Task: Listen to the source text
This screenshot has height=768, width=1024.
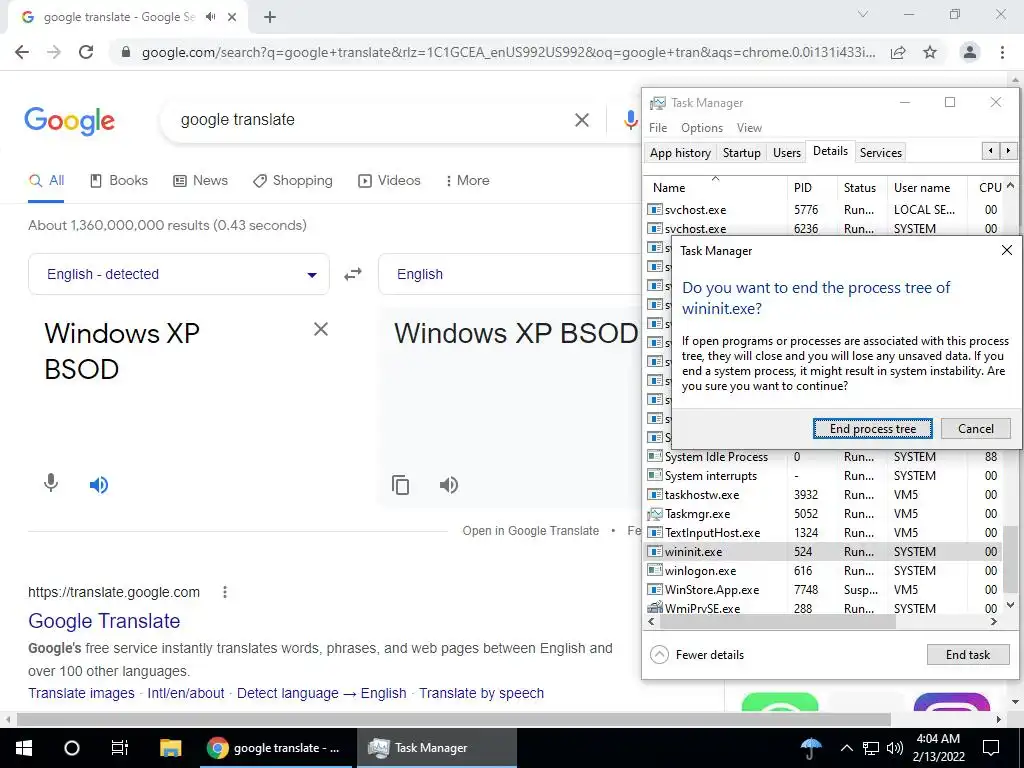Action: tap(99, 485)
